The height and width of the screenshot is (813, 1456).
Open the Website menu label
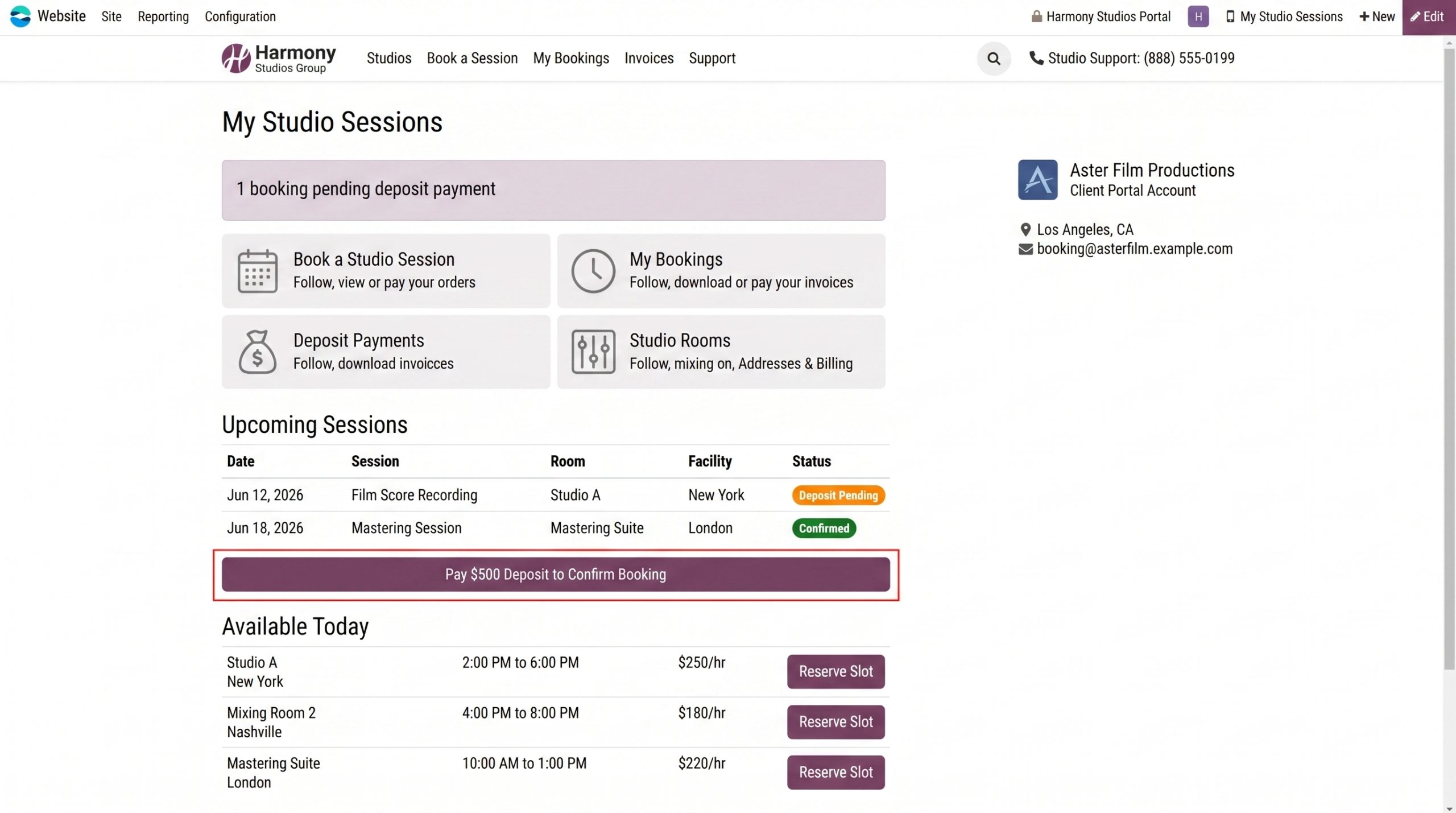61,16
